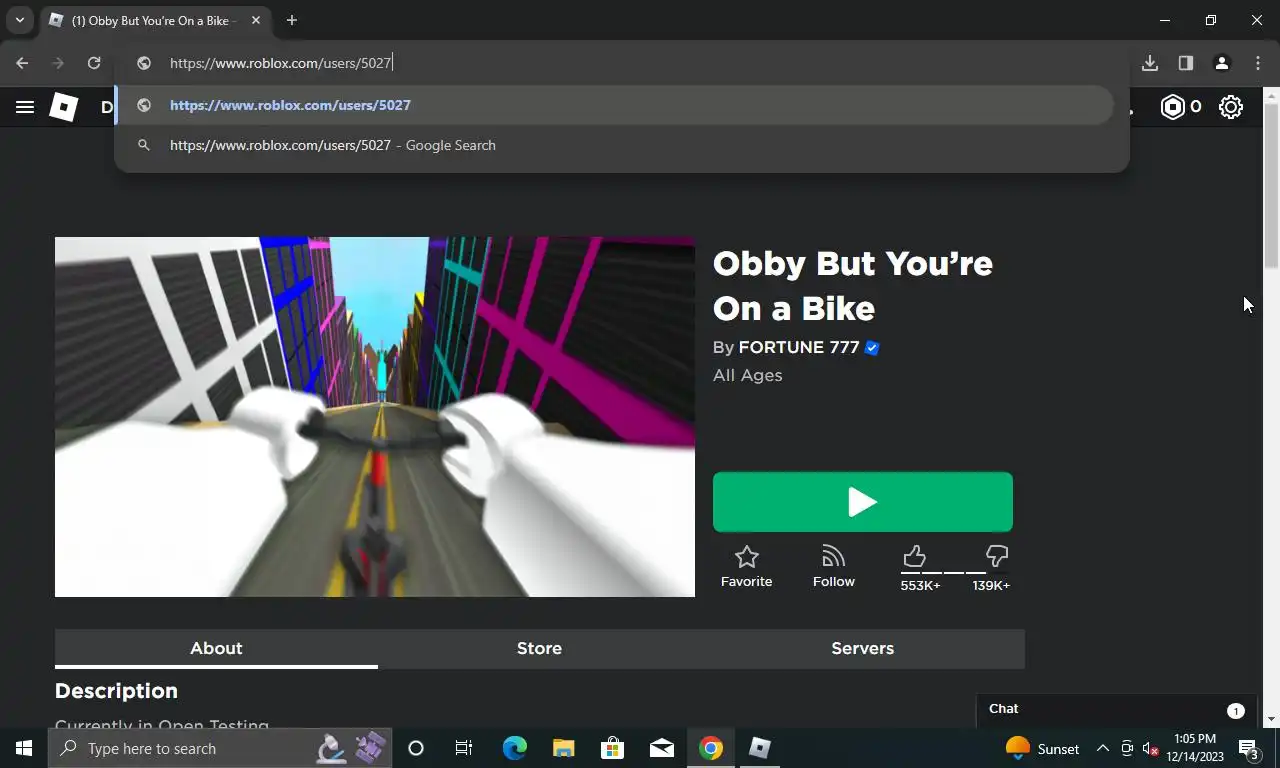Screen dimensions: 1280x768
Task: Open Windows notification center icon
Action: coord(1249,748)
